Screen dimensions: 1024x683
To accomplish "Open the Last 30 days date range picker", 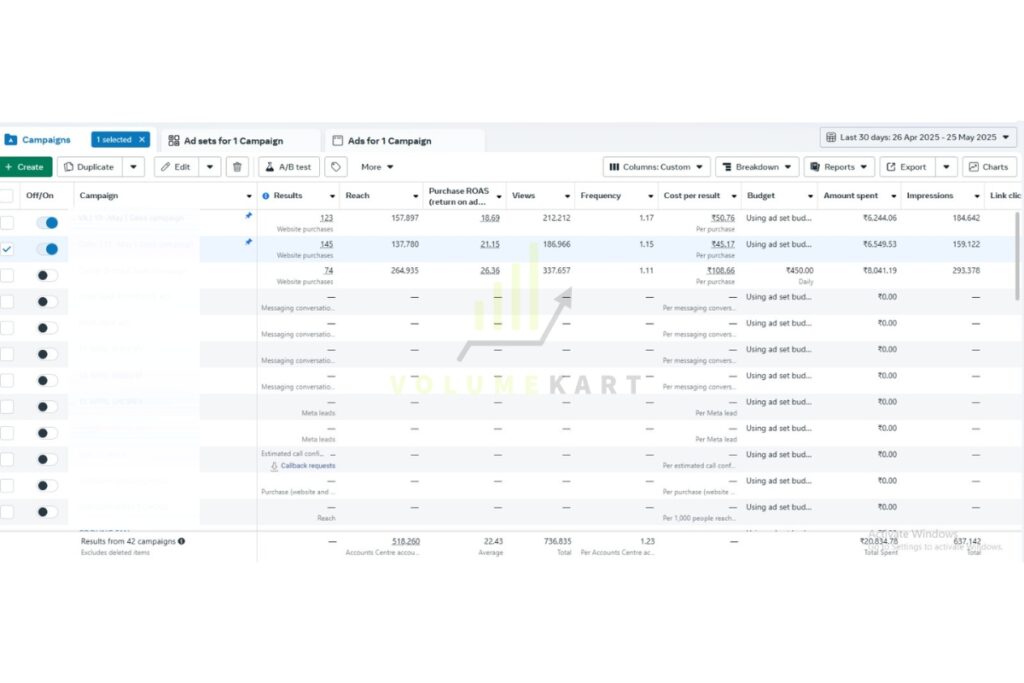I will pyautogui.click(x=918, y=137).
